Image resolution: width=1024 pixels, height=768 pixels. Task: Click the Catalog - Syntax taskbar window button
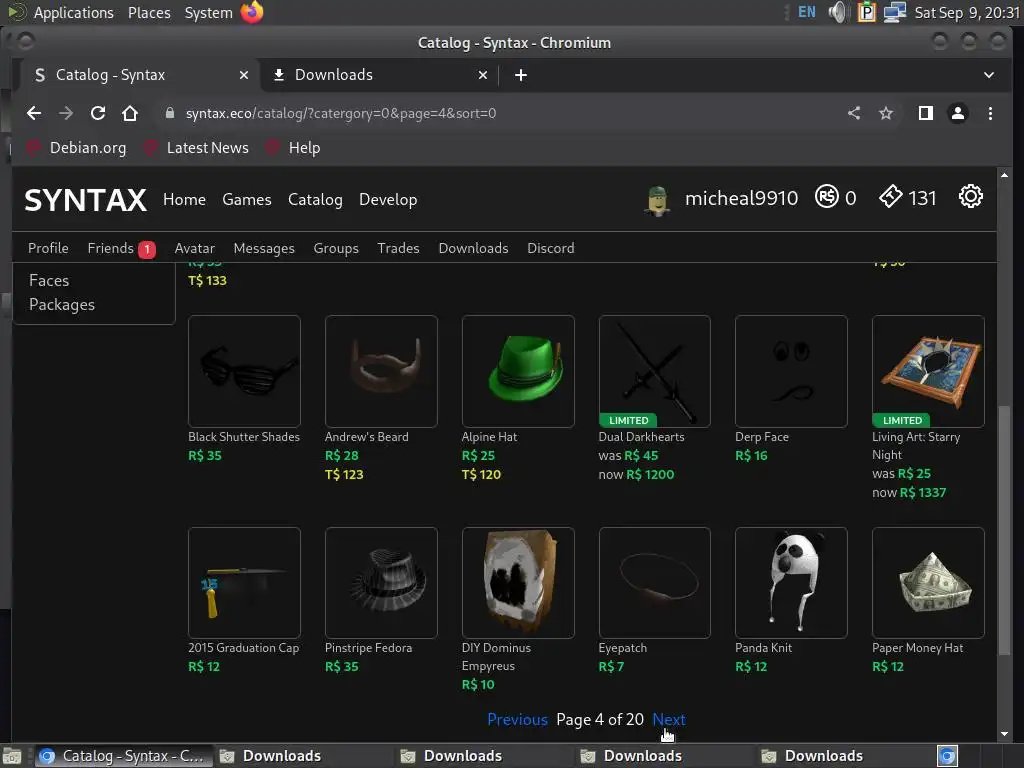123,756
